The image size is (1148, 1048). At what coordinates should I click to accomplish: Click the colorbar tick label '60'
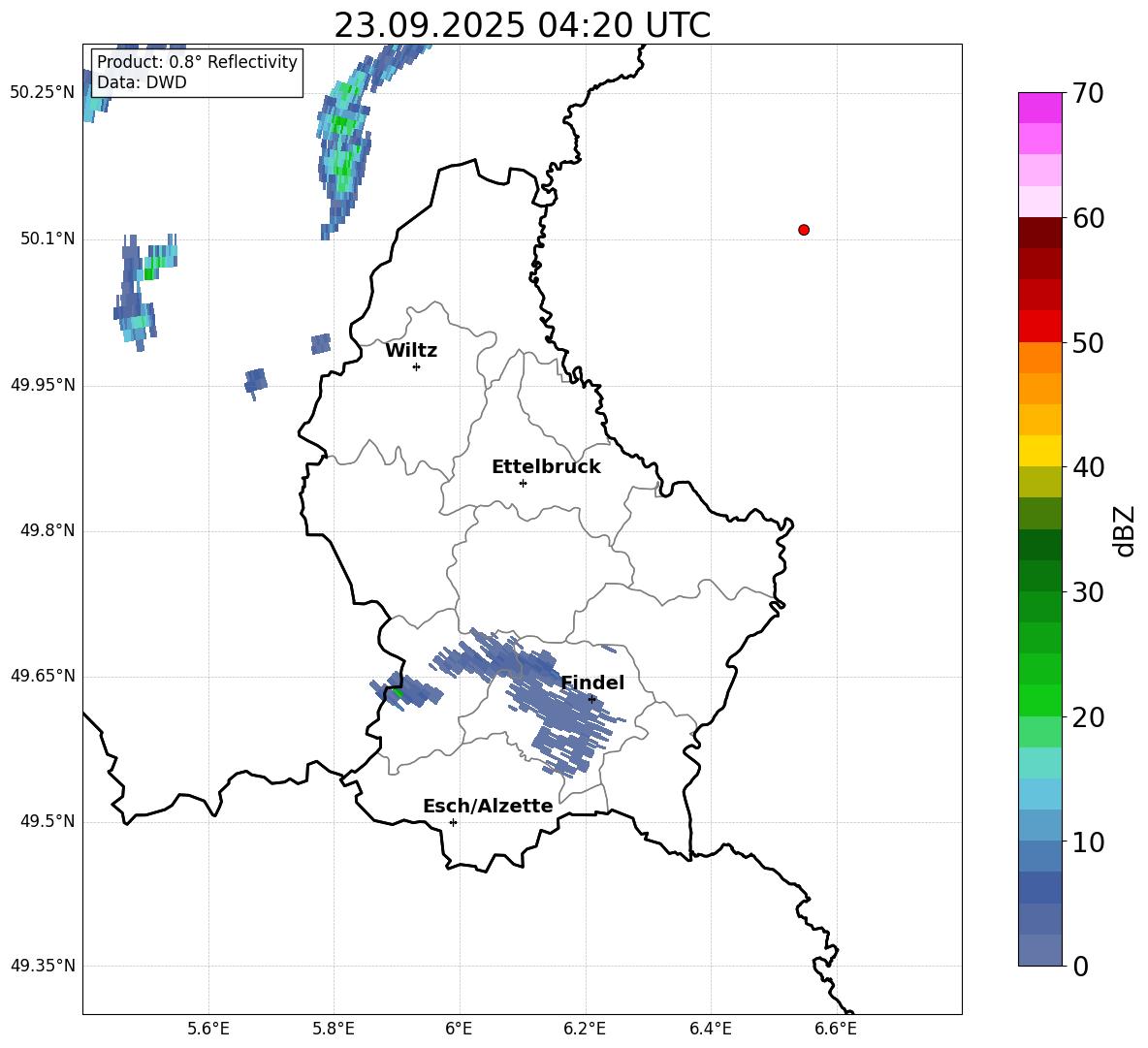pyautogui.click(x=1088, y=218)
